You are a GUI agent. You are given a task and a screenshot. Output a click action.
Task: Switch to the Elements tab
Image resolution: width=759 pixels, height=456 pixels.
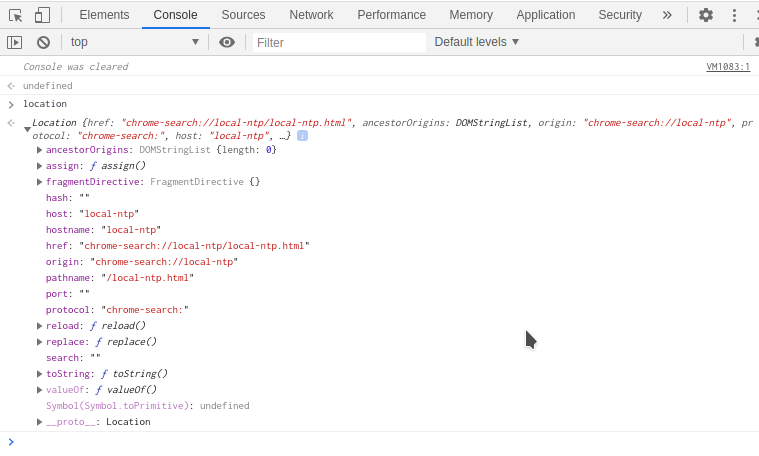tap(104, 15)
